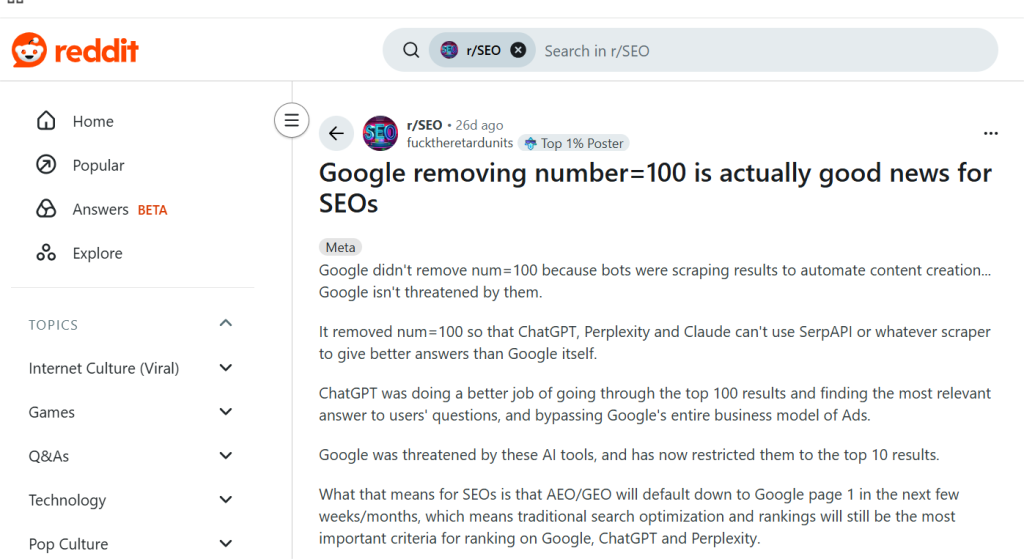Open the Reddit home logo
1024x559 pixels.
[x=75, y=50]
